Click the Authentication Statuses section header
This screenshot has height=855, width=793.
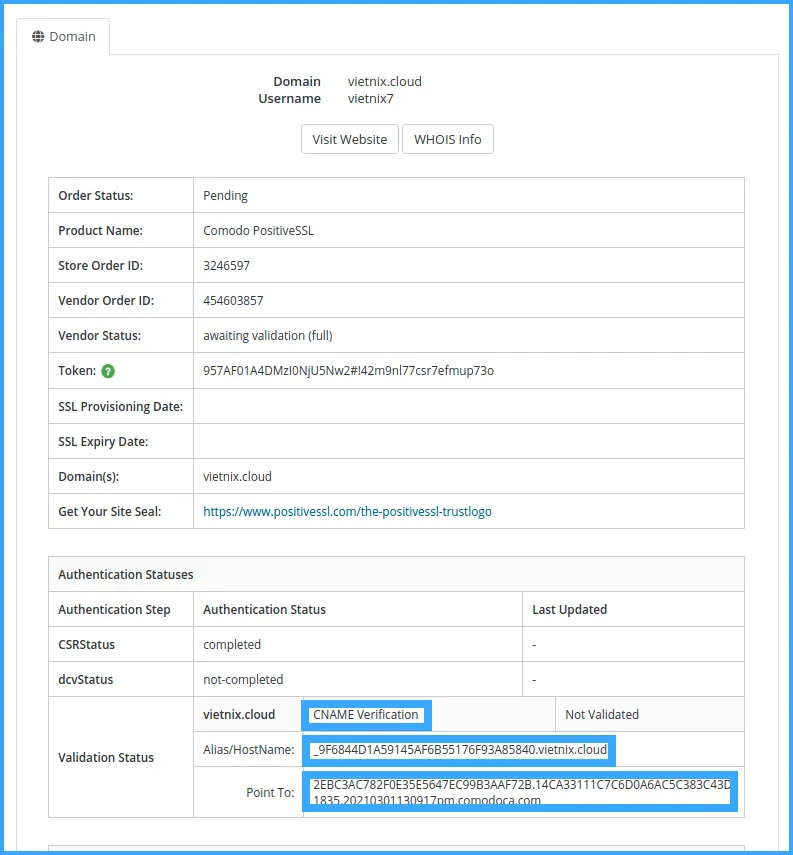click(126, 575)
